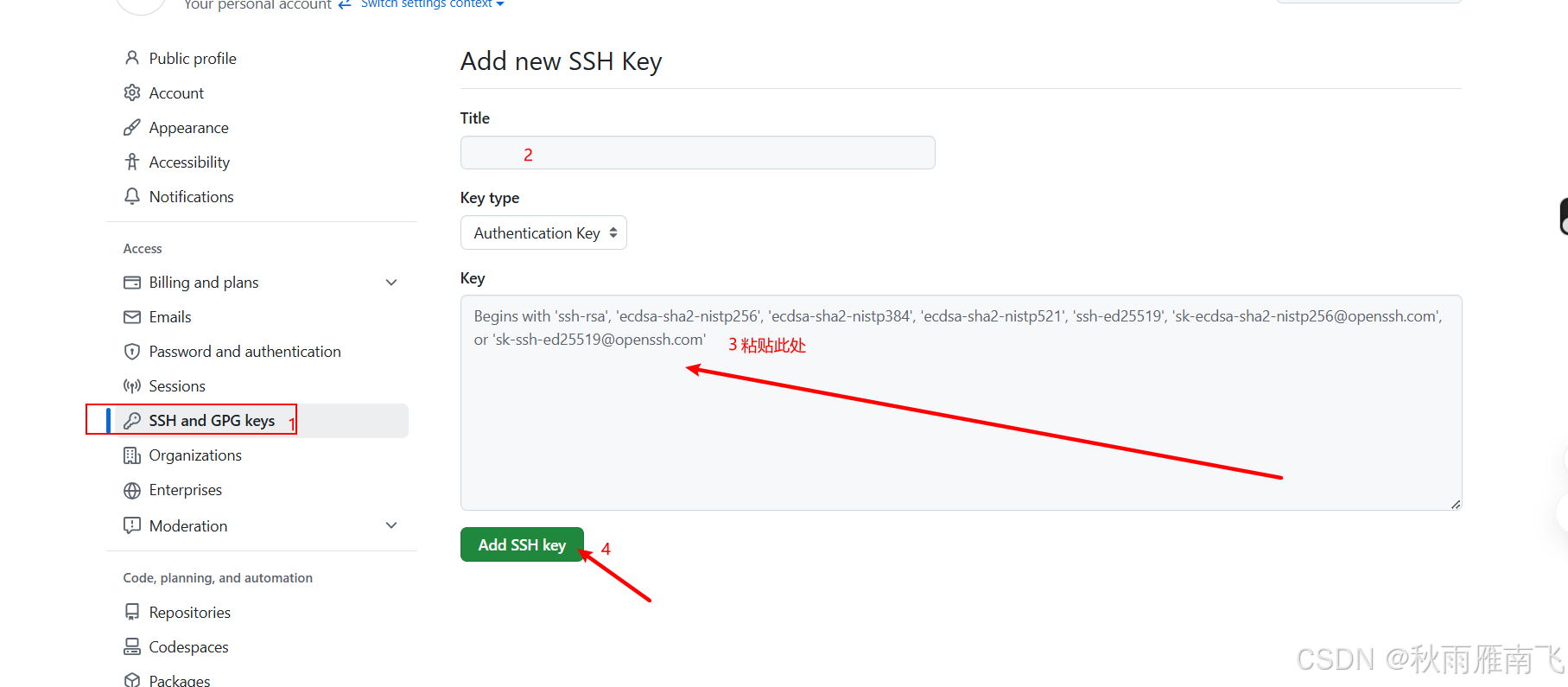Click the Account gear icon

pos(132,92)
